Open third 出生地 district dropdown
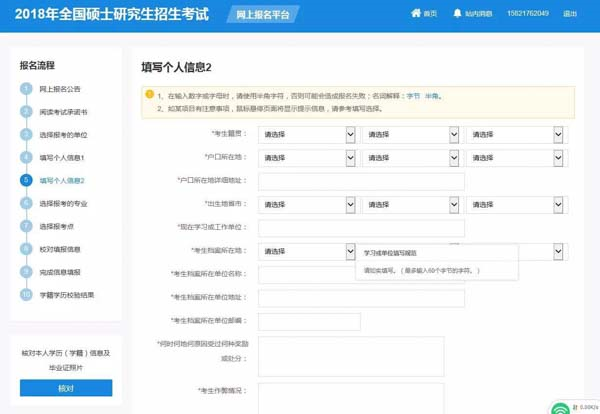This screenshot has width=600, height=414. point(515,205)
